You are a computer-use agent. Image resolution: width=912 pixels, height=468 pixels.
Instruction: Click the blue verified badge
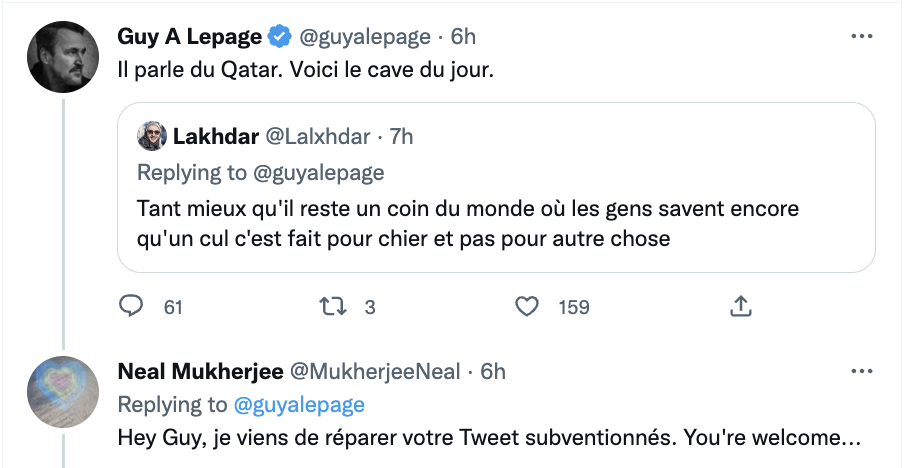click(280, 37)
